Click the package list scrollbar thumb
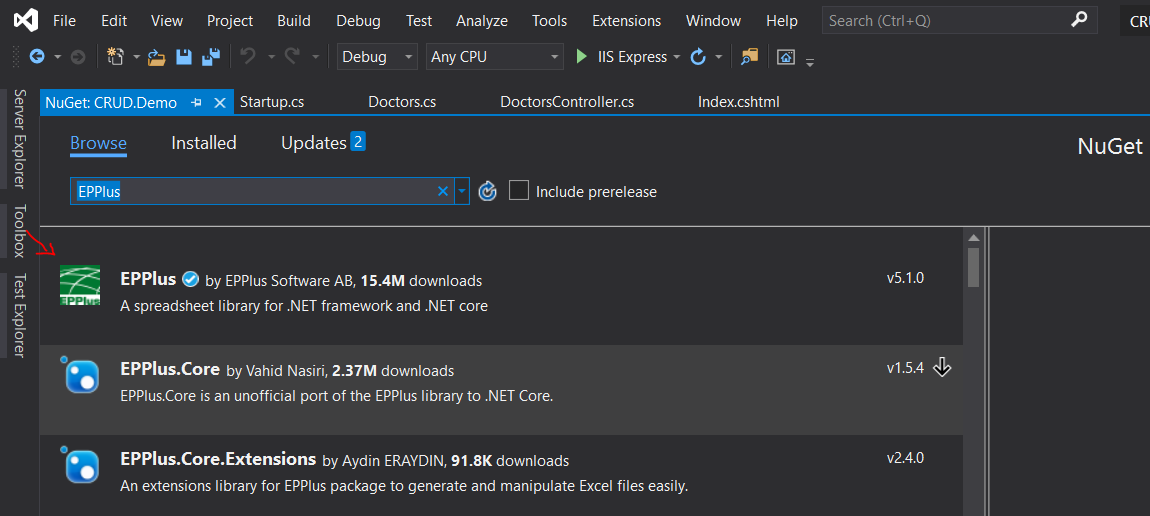This screenshot has width=1150, height=516. [x=973, y=268]
